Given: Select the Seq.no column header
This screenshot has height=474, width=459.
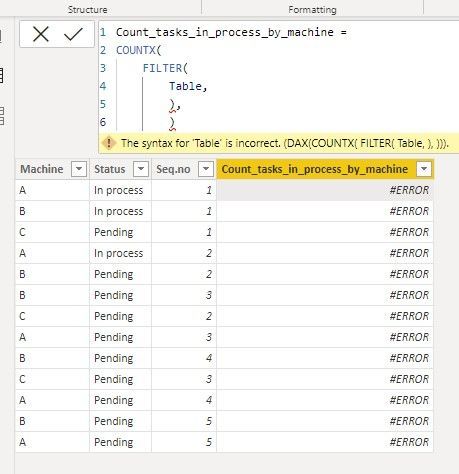Looking at the screenshot, I should (173, 169).
